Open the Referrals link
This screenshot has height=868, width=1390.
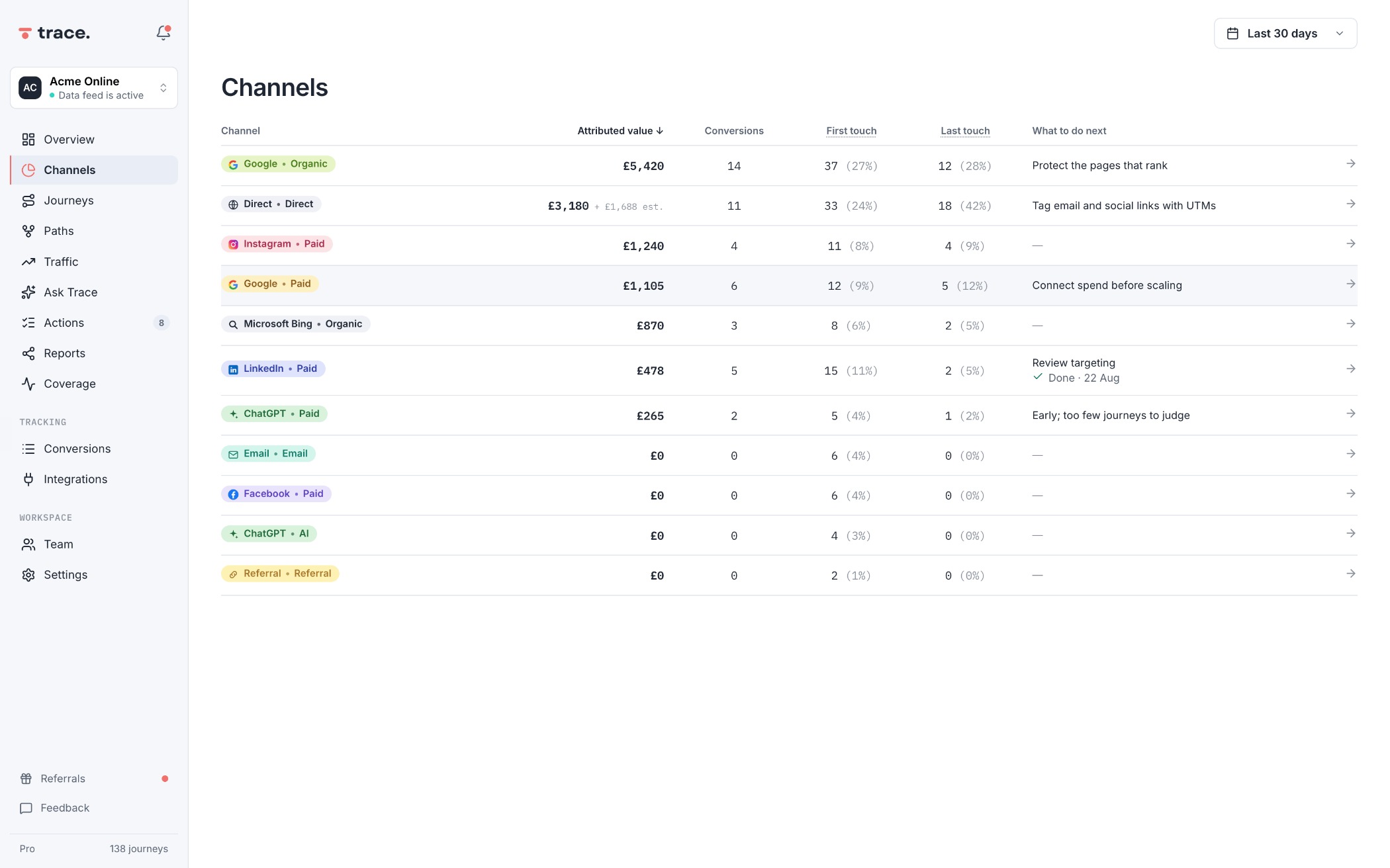coord(94,779)
